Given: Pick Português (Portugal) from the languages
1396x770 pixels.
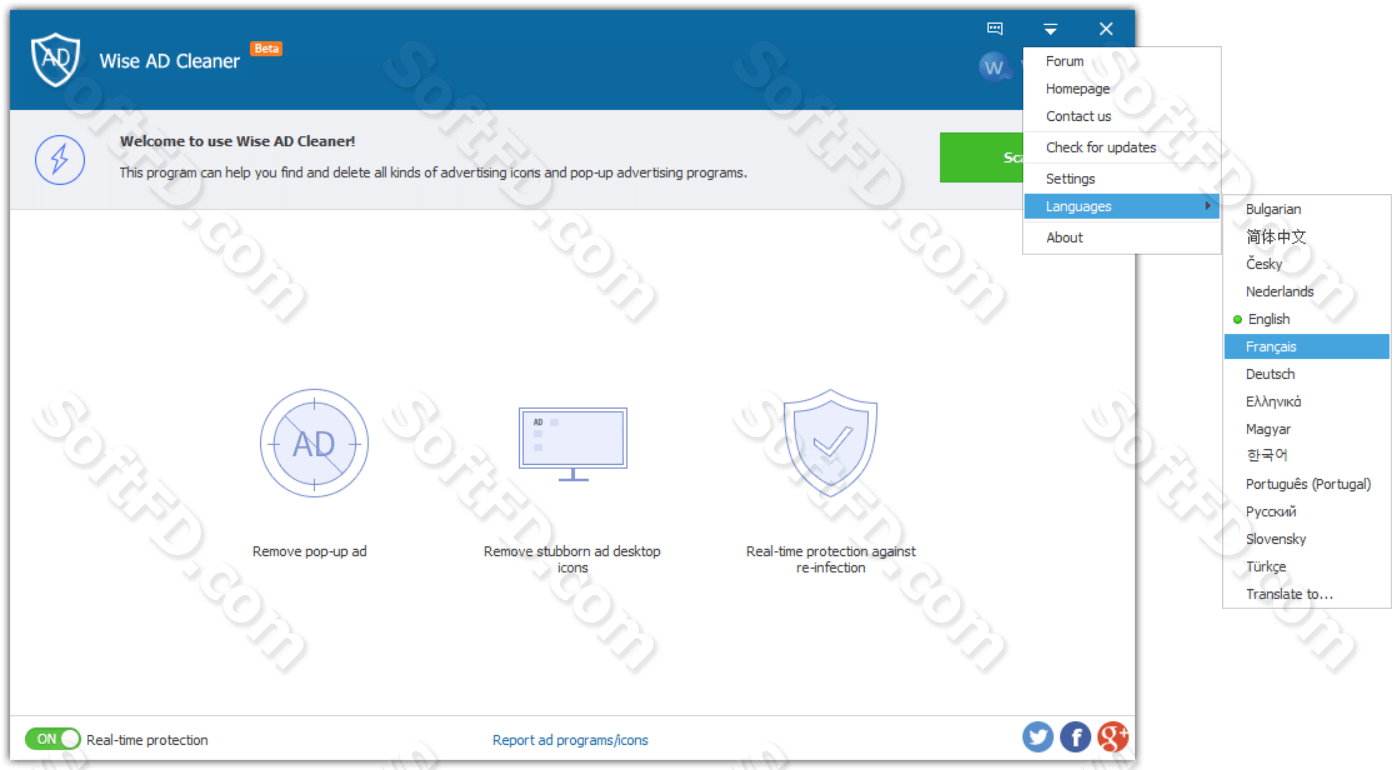Looking at the screenshot, I should point(1307,484).
